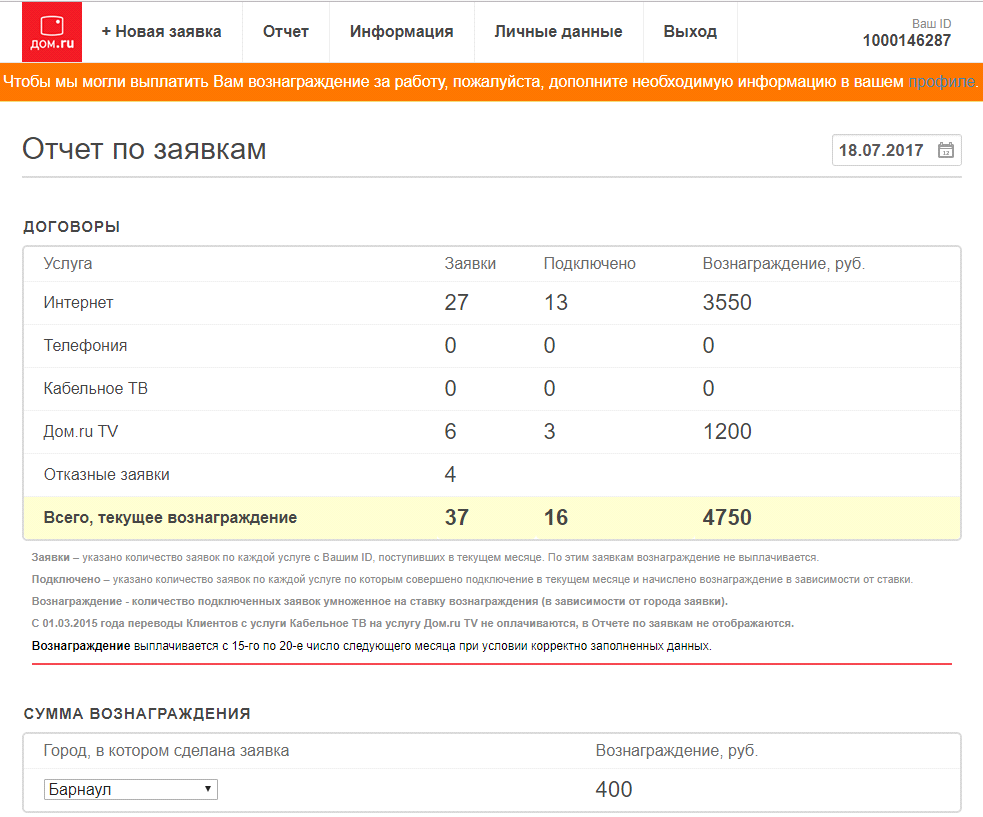Click the refused requests count 4

450,475
